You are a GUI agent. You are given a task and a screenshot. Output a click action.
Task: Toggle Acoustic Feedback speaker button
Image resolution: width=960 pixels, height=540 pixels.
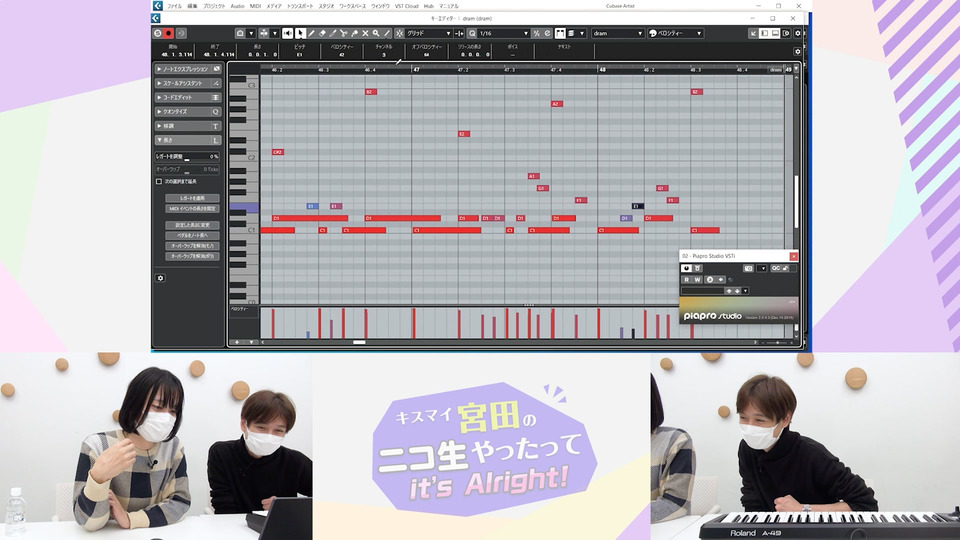coord(287,33)
